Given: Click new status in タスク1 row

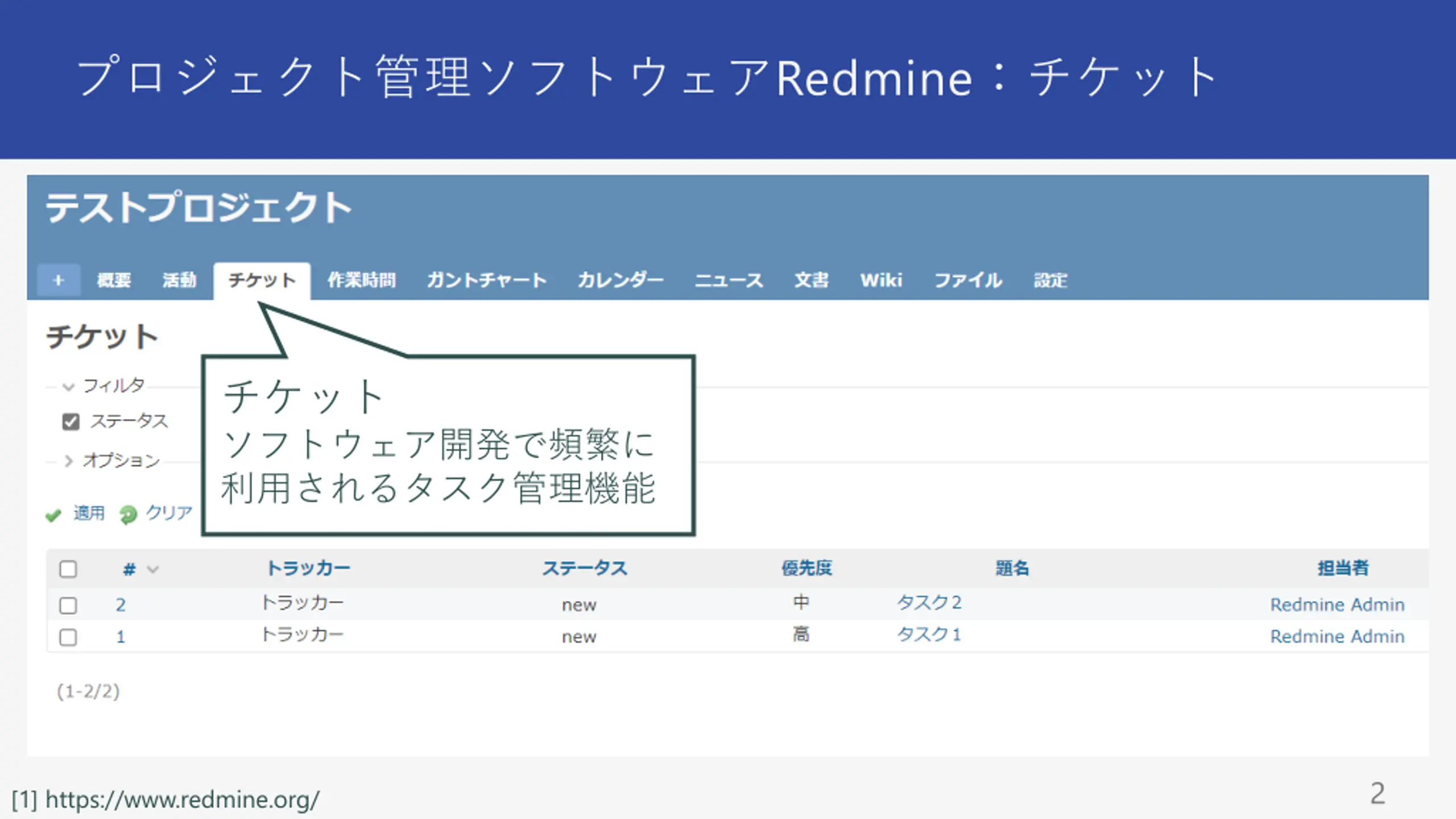Looking at the screenshot, I should pos(579,637).
